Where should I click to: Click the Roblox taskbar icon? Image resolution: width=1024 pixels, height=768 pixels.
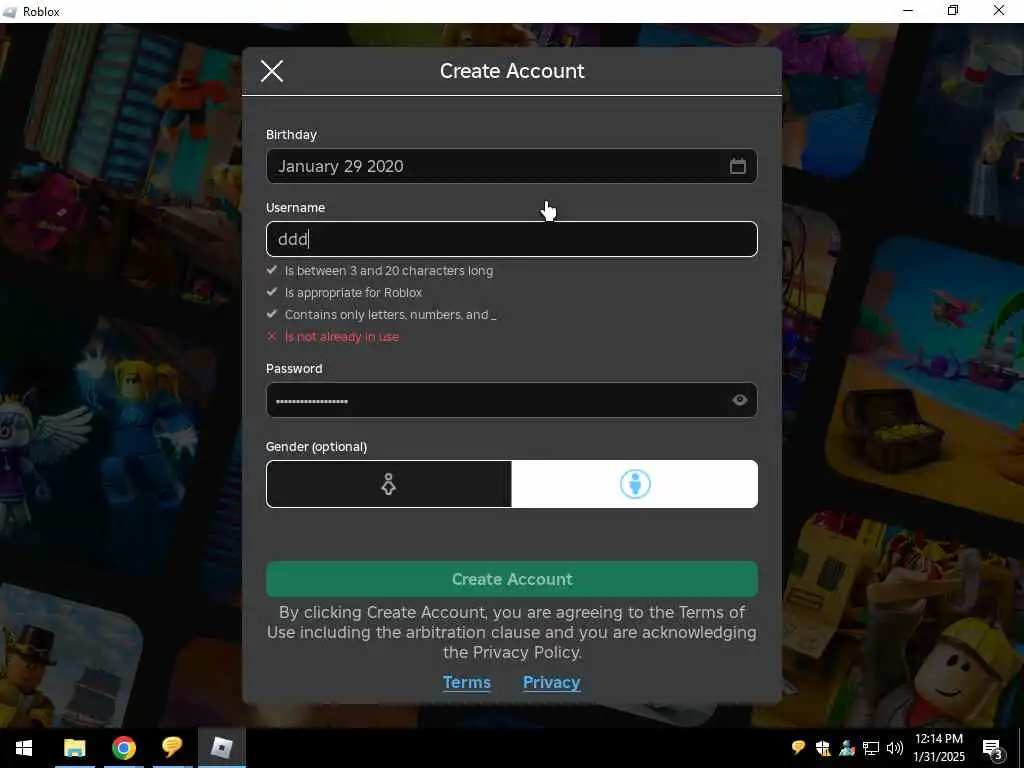point(222,748)
